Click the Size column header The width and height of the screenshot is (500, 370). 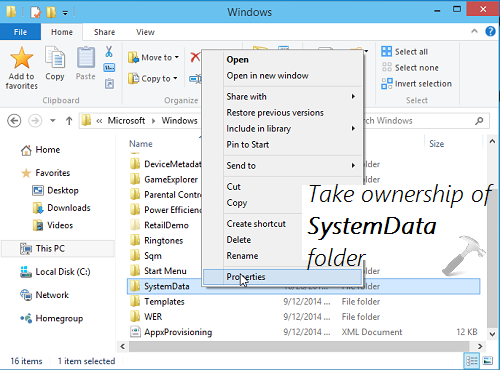click(436, 144)
